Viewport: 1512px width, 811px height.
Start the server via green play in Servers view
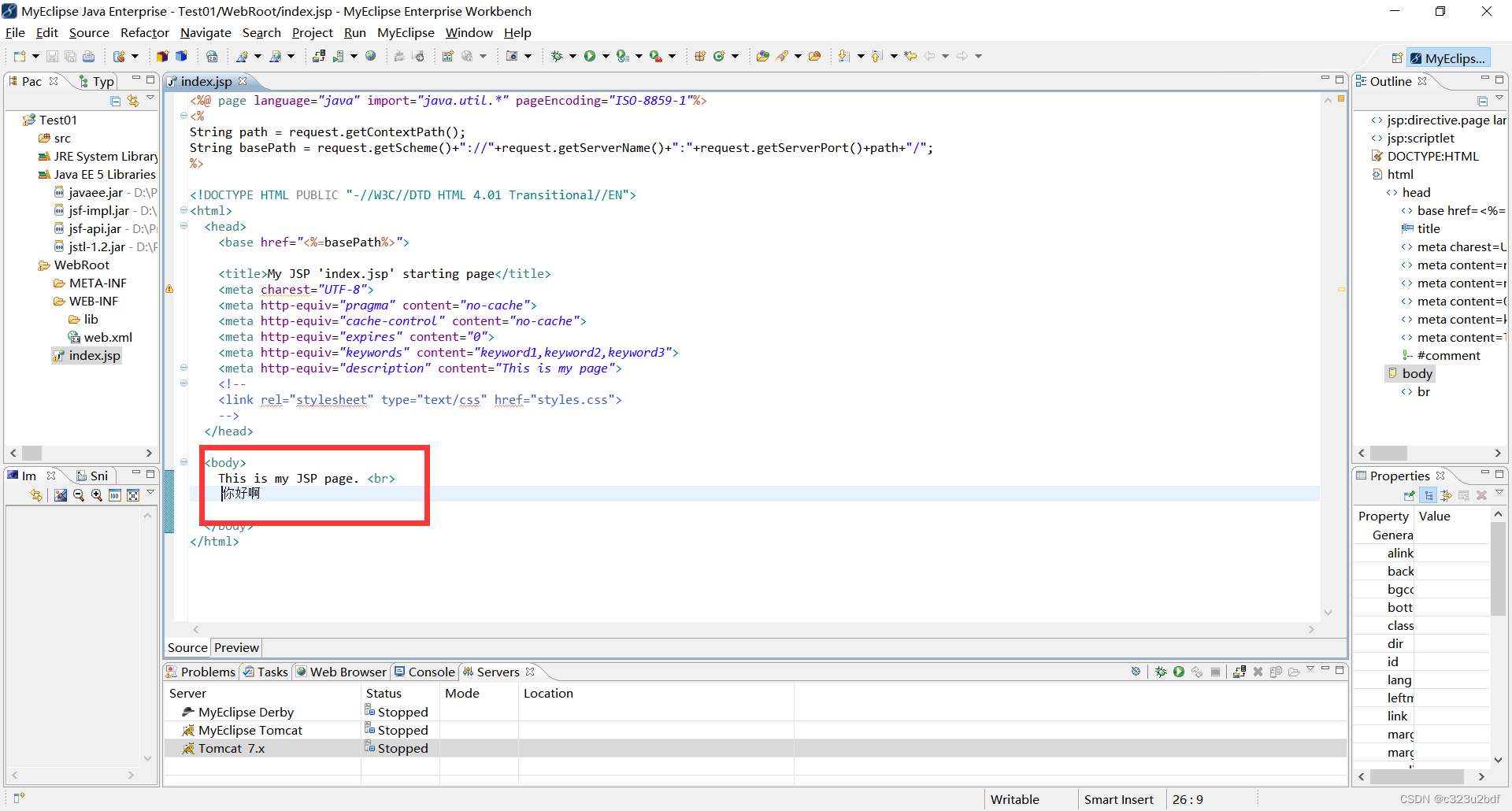(x=1179, y=672)
